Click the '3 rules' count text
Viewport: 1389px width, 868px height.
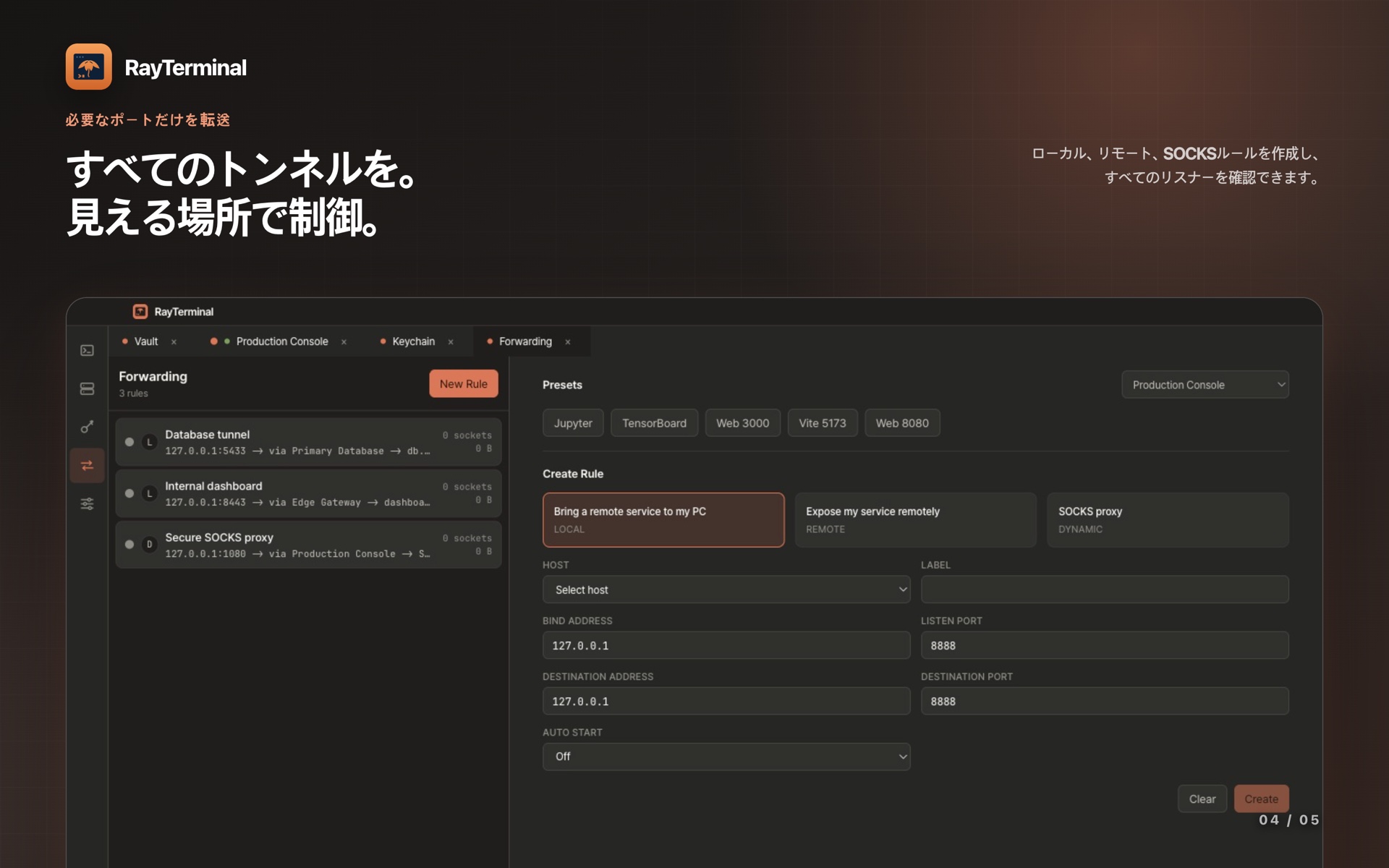pyautogui.click(x=134, y=393)
